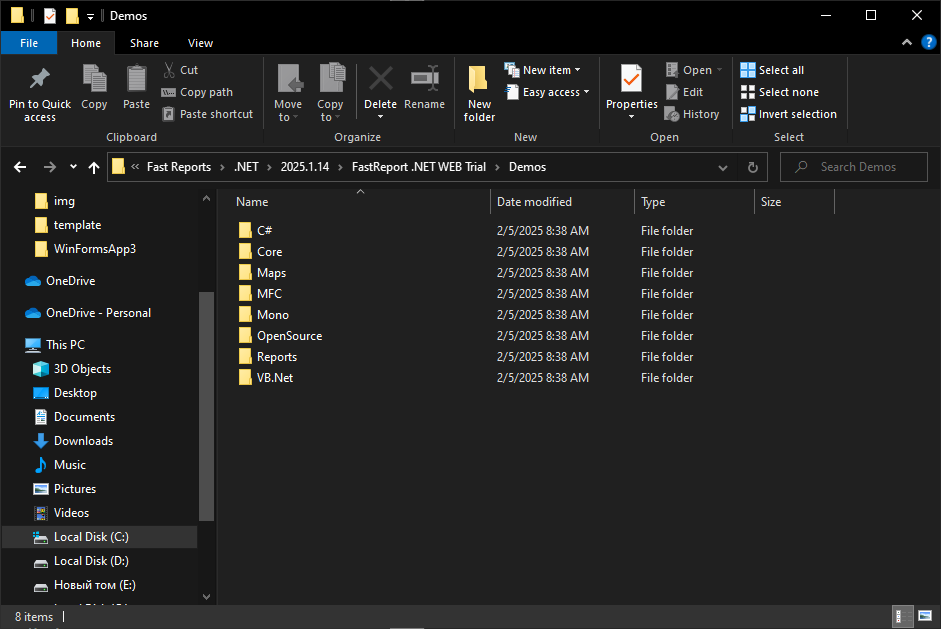Click Copy path in the ribbon
The width and height of the screenshot is (941, 629).
coord(197,92)
